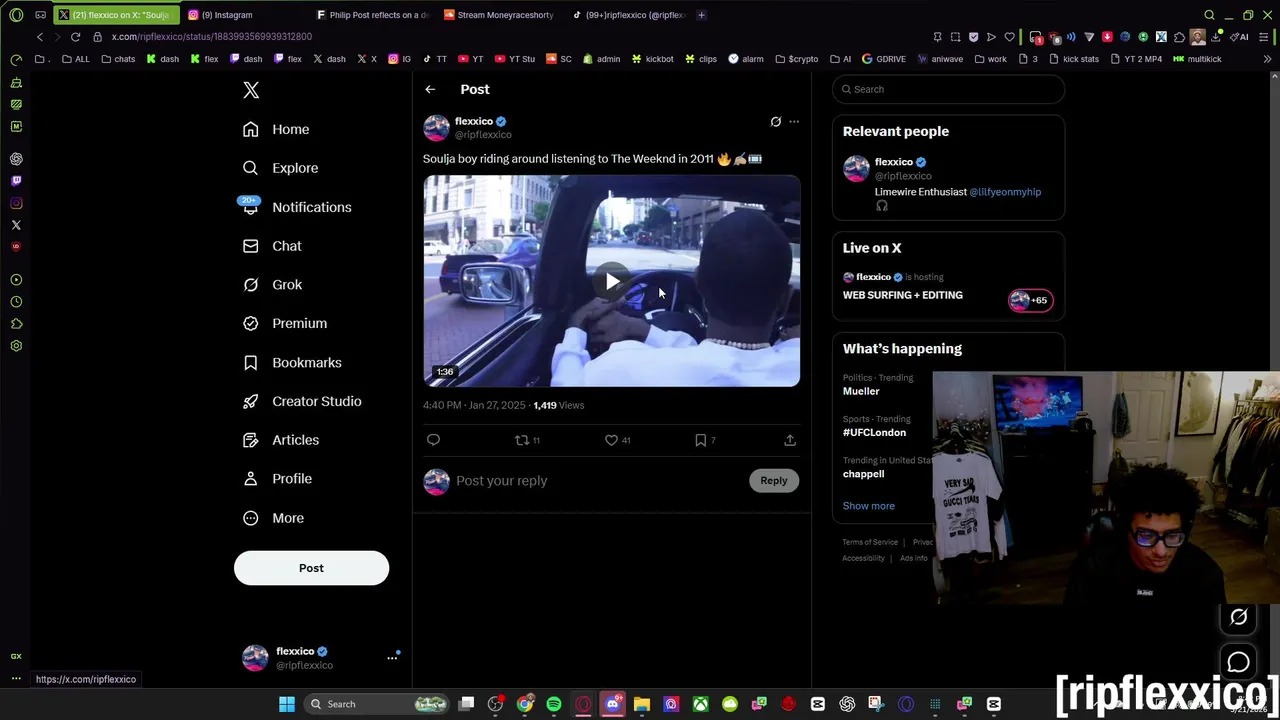Open the kick stats bookmarks folder
The height and width of the screenshot is (720, 1280).
tap(1074, 59)
